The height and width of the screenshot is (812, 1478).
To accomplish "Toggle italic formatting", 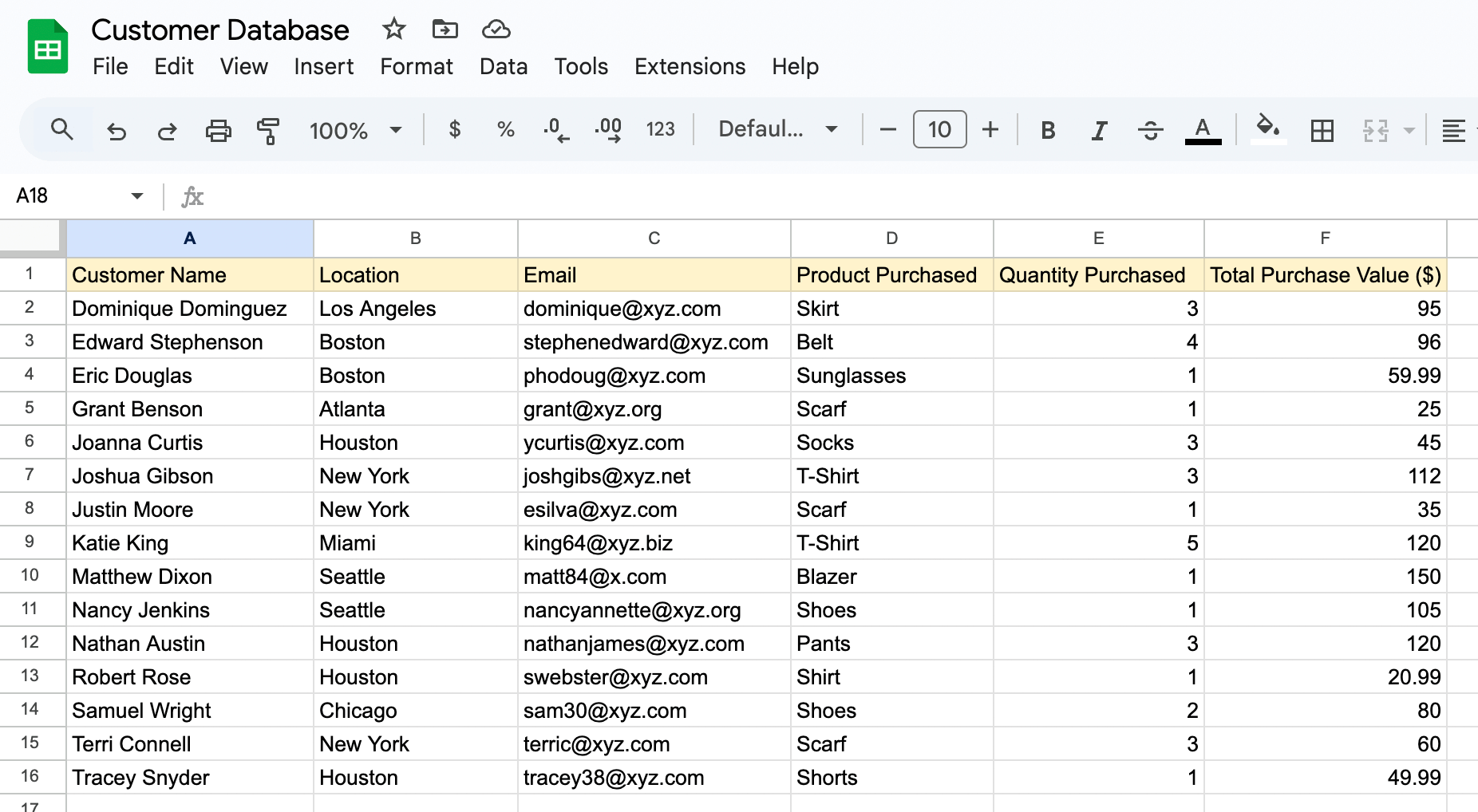I will pyautogui.click(x=1099, y=129).
